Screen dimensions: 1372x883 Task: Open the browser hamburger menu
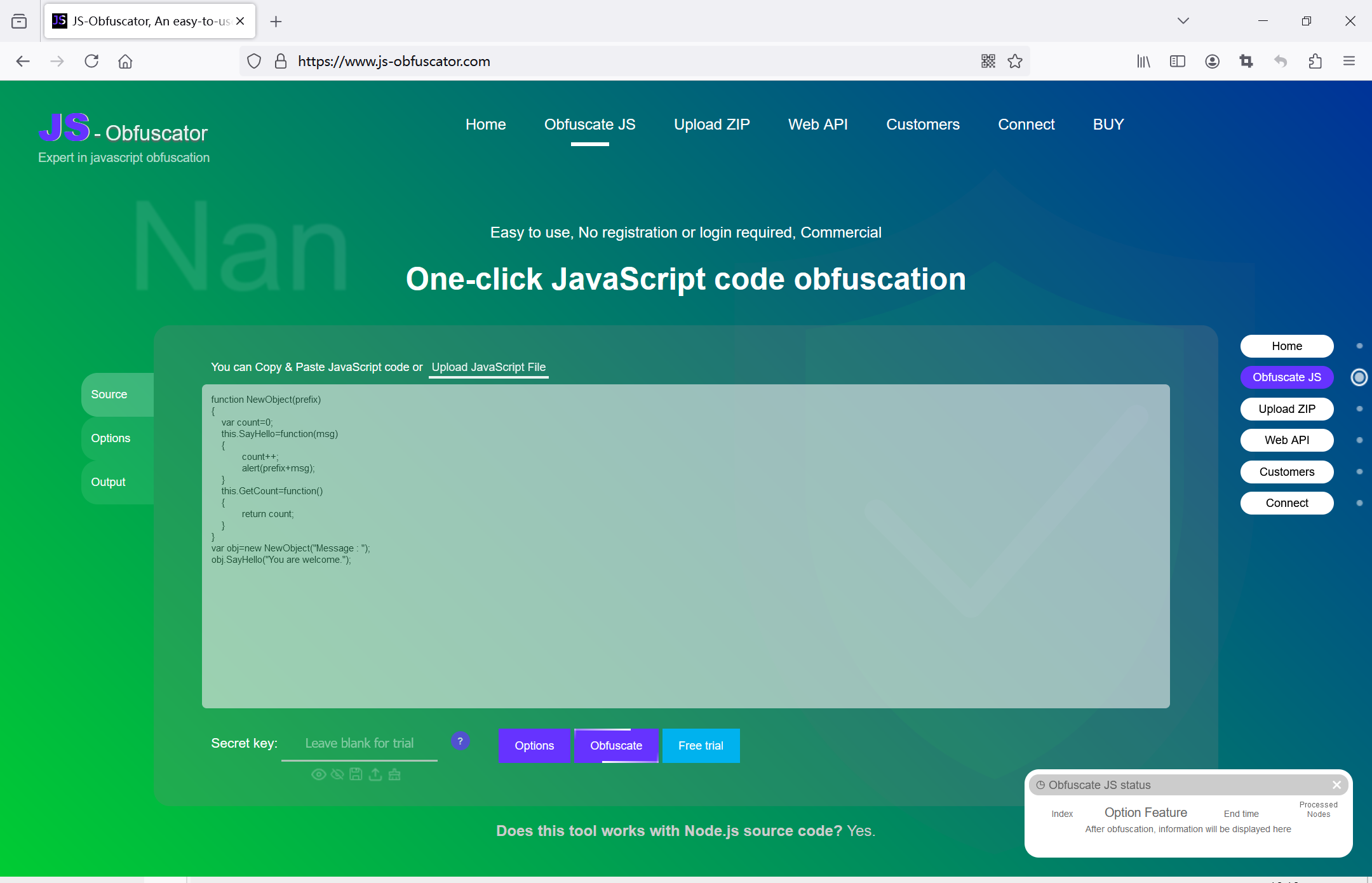tap(1349, 61)
